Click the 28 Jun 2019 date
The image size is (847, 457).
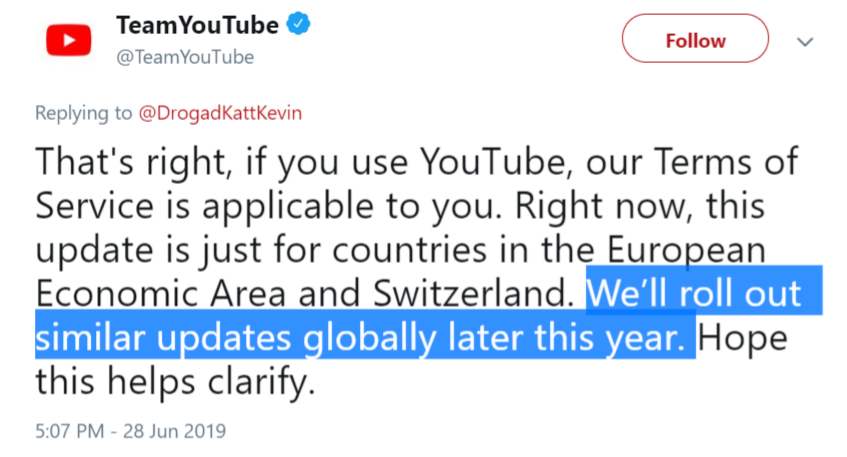click(174, 431)
